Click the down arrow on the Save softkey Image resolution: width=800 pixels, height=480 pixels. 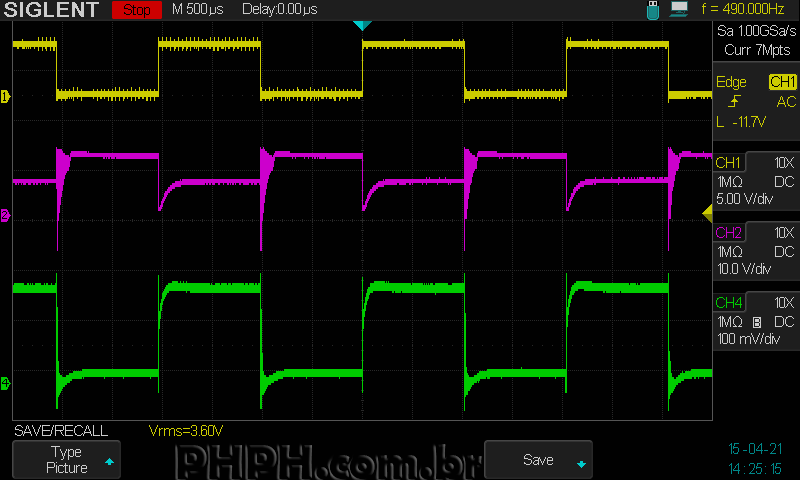[x=581, y=464]
